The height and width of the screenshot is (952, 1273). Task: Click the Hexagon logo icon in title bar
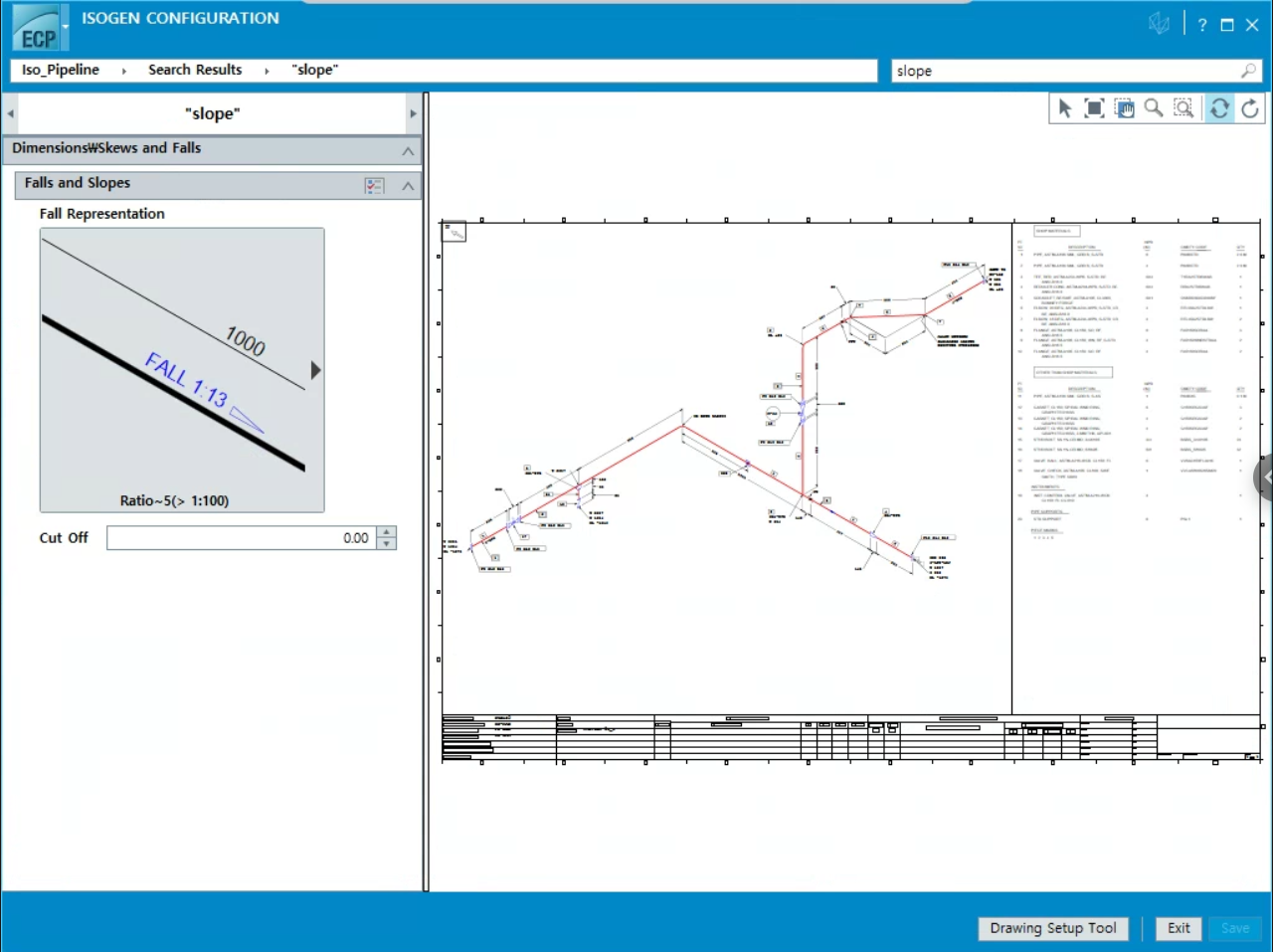(x=1159, y=24)
